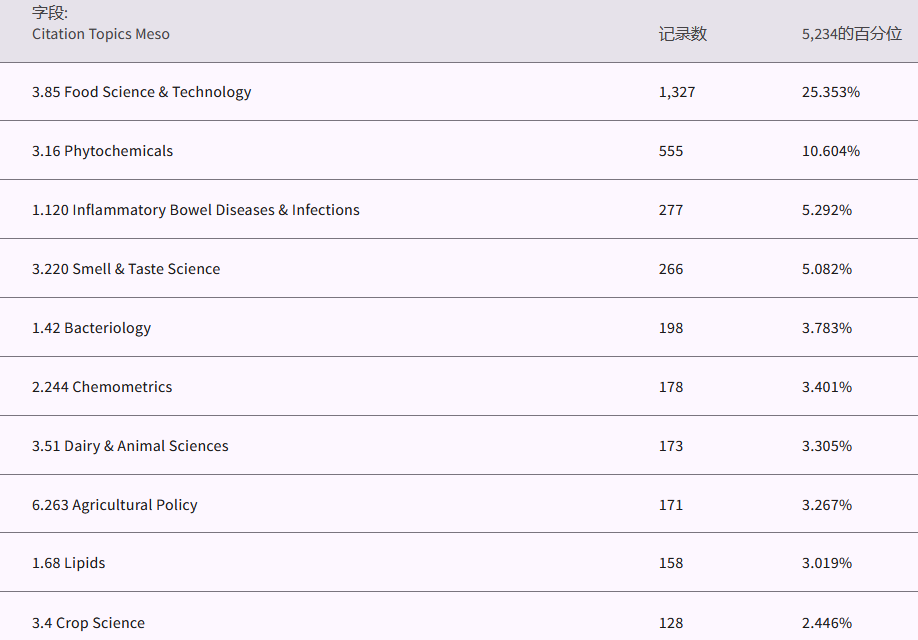Select the 6.263 Agricultural Policy row

[114, 505]
